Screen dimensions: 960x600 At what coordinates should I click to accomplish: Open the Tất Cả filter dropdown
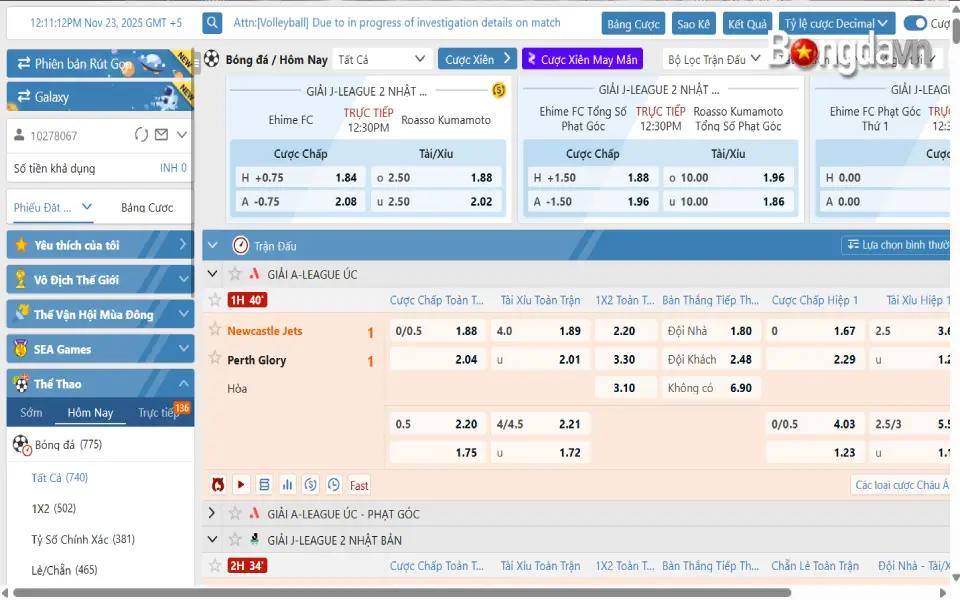381,60
